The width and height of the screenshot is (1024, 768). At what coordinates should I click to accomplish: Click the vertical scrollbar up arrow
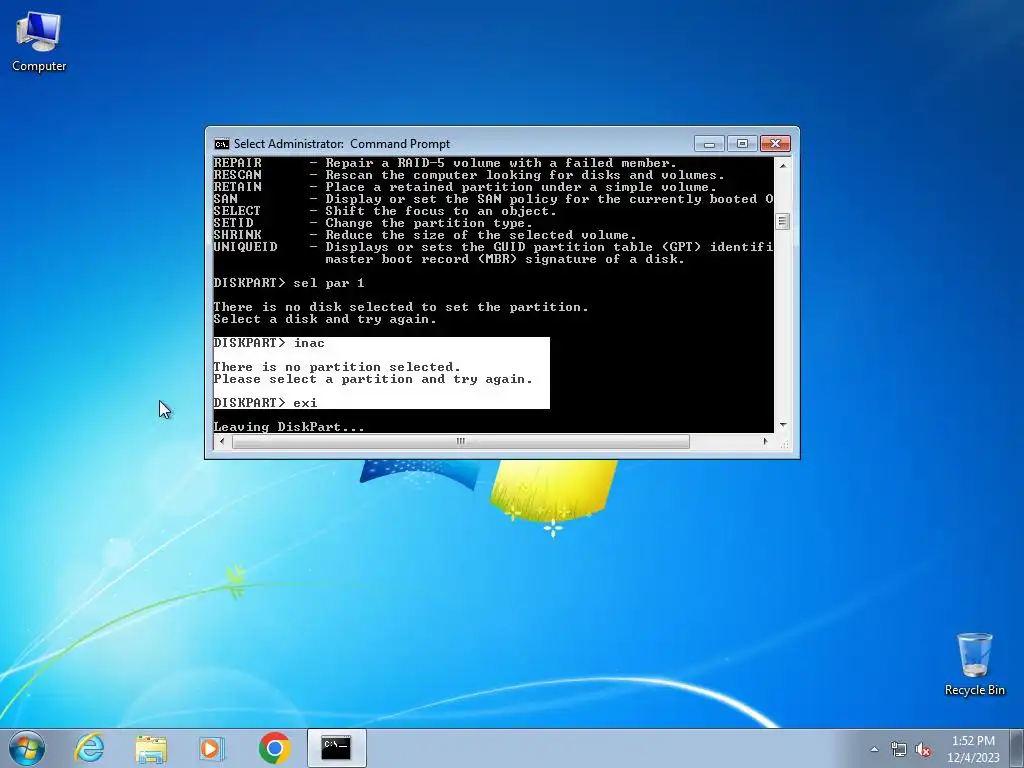(x=782, y=166)
